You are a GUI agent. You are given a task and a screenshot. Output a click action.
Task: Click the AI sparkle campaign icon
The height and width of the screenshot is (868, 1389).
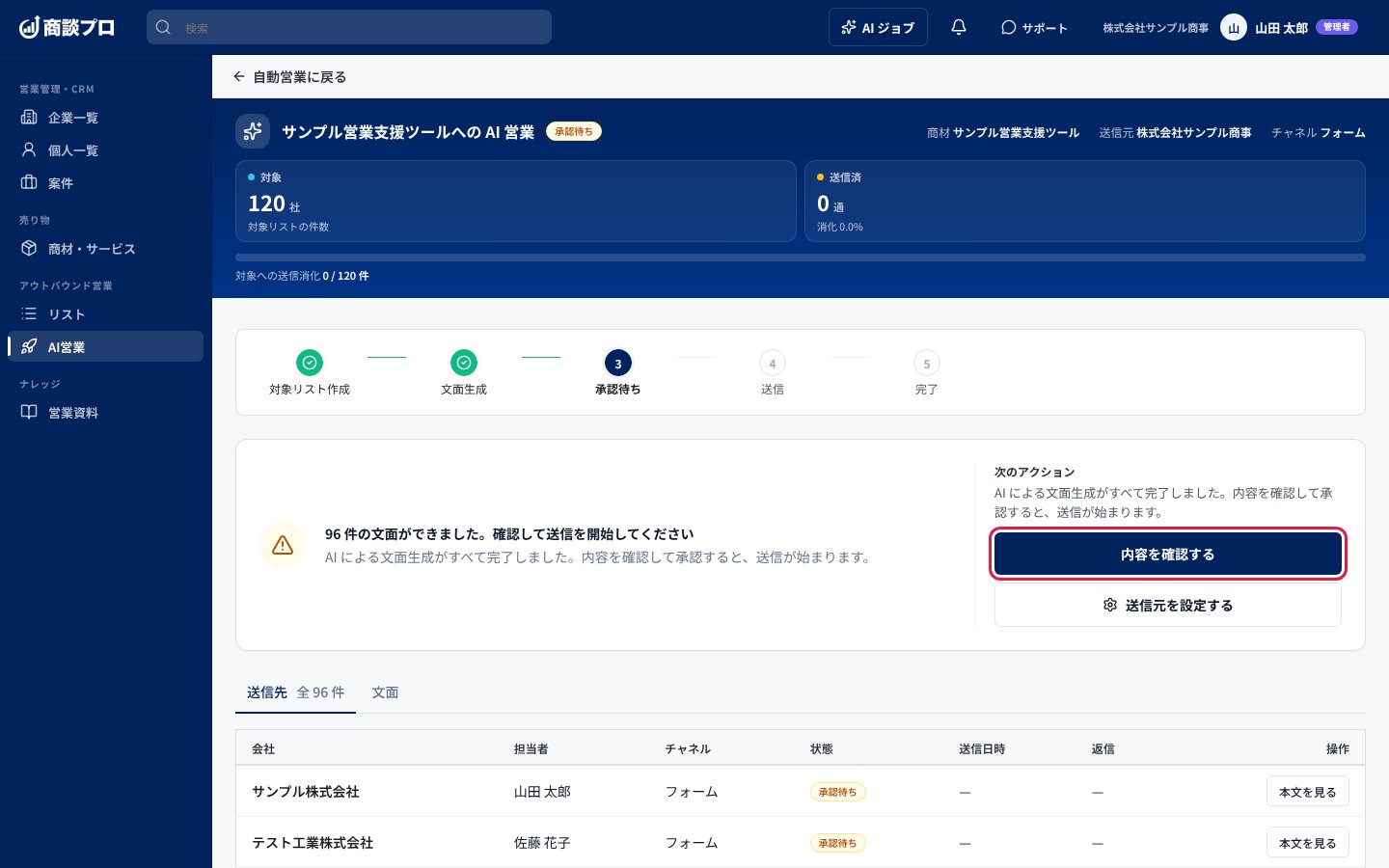pyautogui.click(x=253, y=131)
